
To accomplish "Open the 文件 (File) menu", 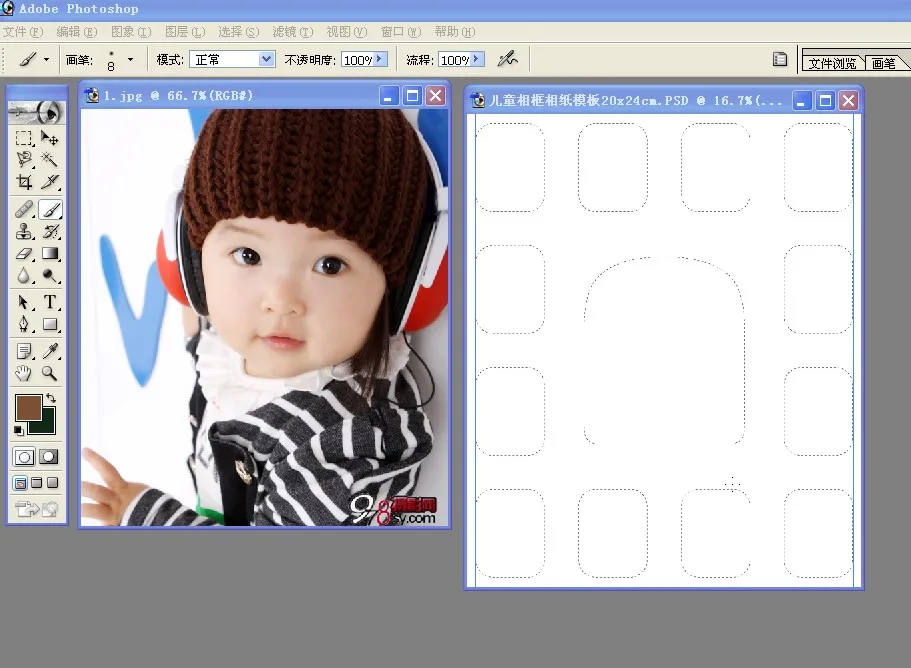I will 23,32.
